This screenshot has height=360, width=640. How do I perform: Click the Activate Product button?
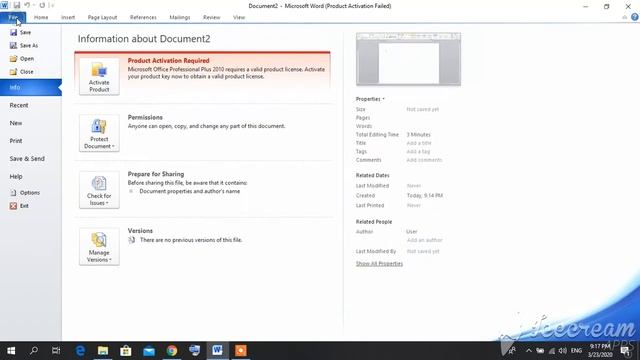99,76
